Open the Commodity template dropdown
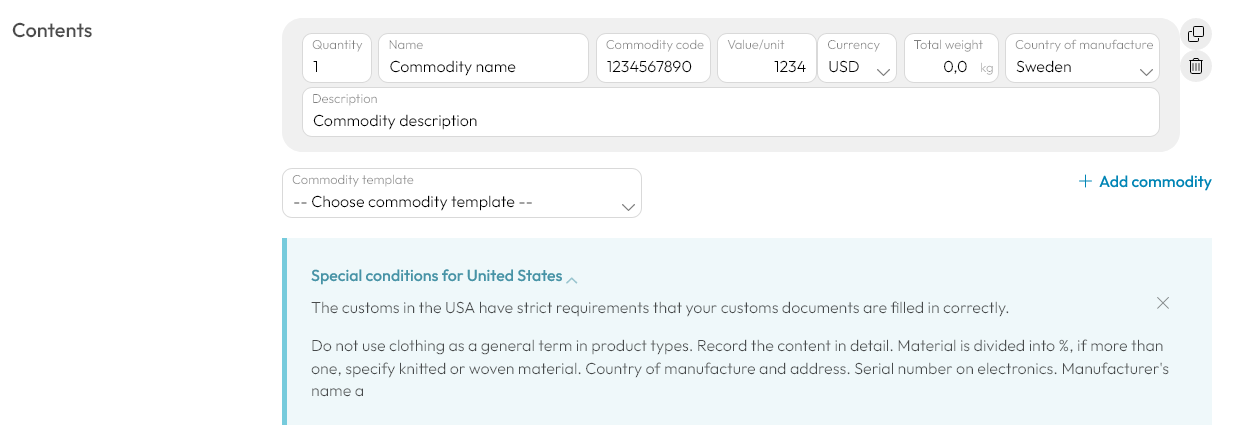Viewport: 1235px width, 443px height. pos(462,193)
